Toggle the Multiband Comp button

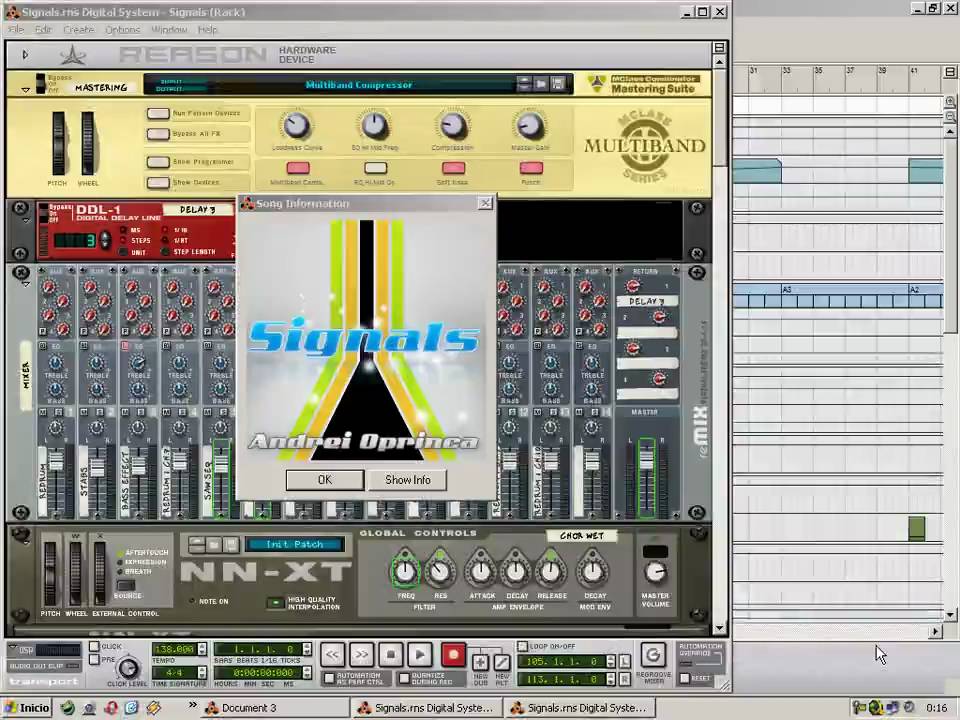(x=298, y=168)
